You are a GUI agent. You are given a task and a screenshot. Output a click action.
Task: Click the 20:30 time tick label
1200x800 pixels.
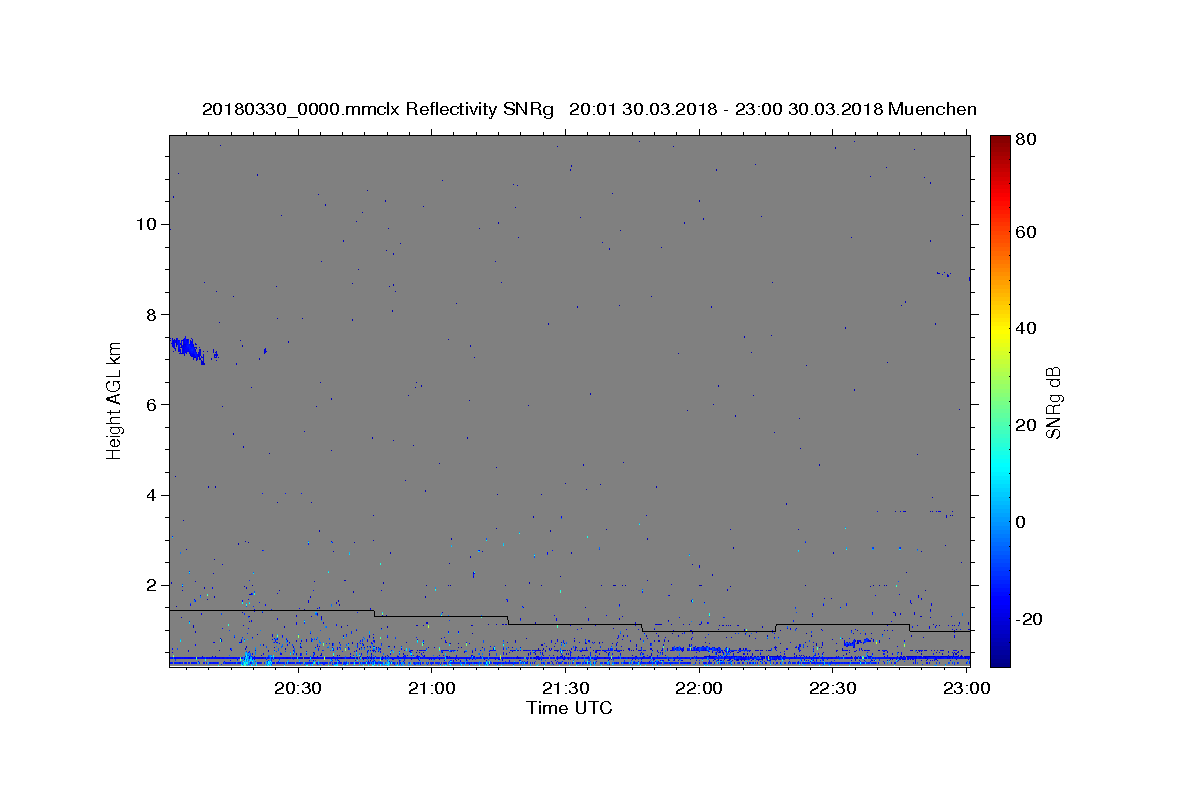(298, 689)
